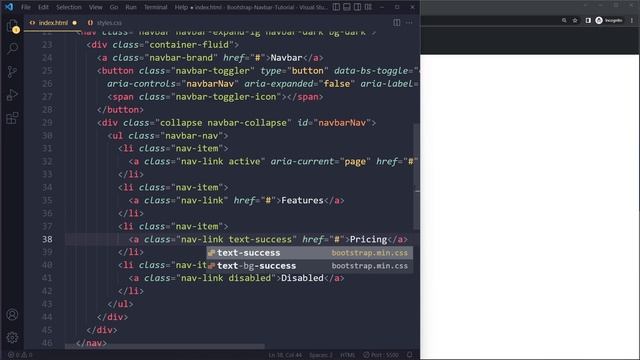The width and height of the screenshot is (640, 360).
Task: Open the Edit menu
Action: tap(43, 7)
